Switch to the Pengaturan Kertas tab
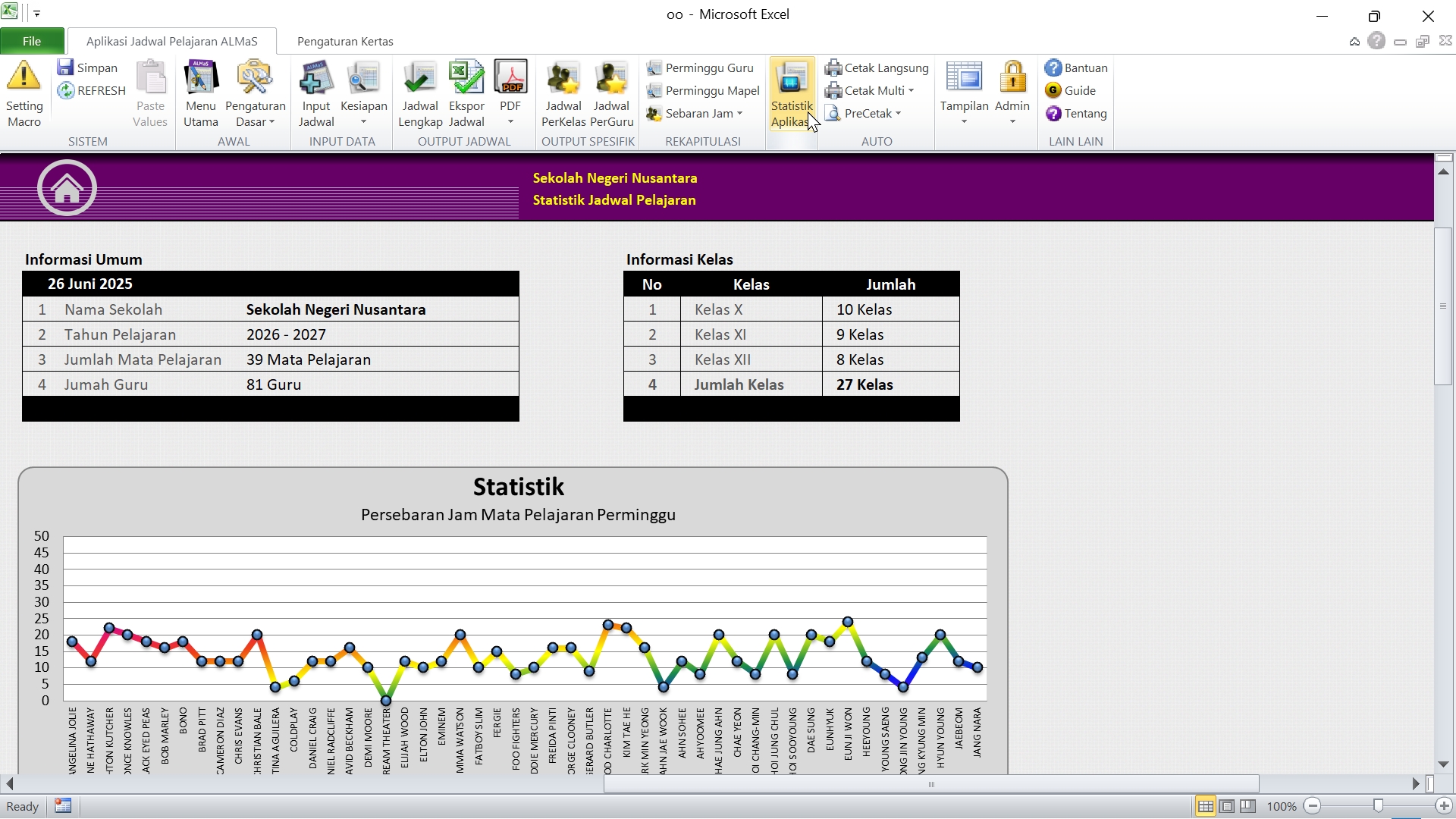Screen dimensions: 1456x819 coord(345,41)
